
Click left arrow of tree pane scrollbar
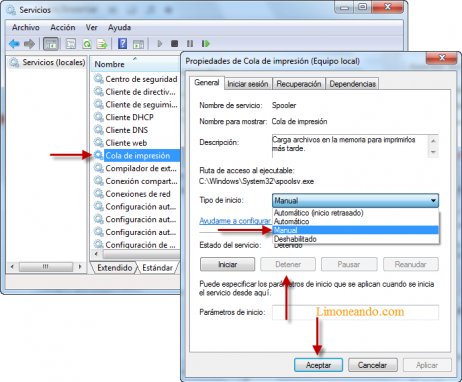(12, 267)
